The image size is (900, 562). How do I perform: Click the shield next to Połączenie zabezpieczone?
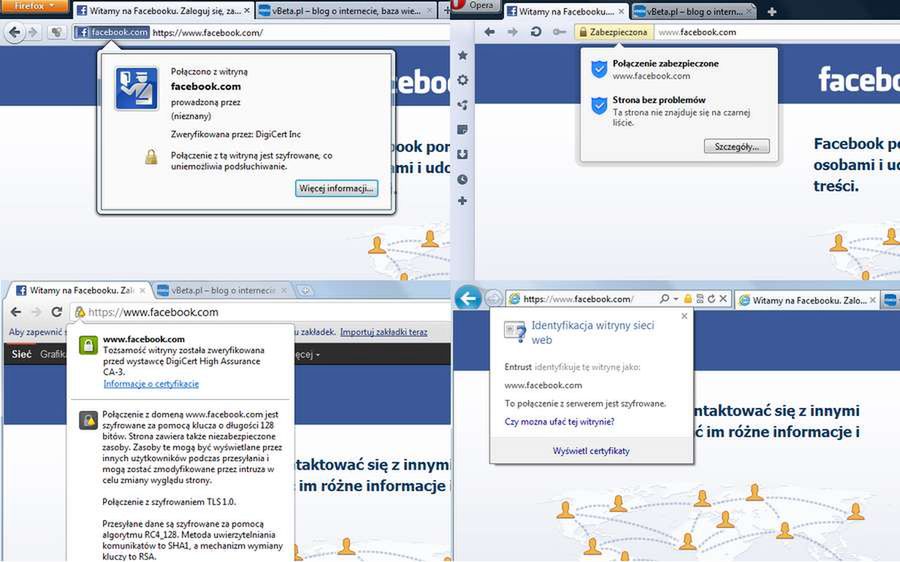(599, 69)
